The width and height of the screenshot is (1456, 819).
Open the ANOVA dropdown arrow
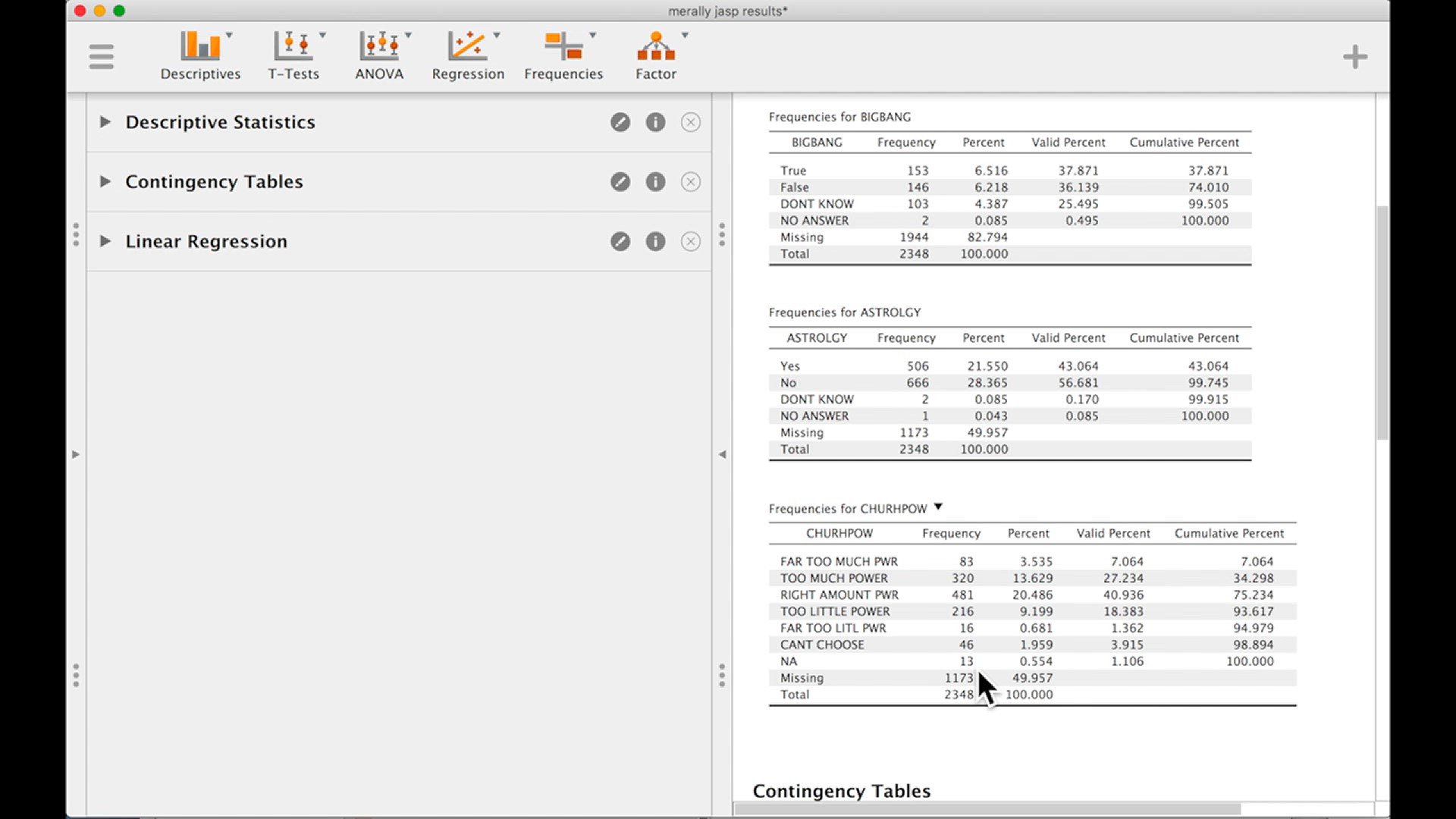click(x=408, y=36)
